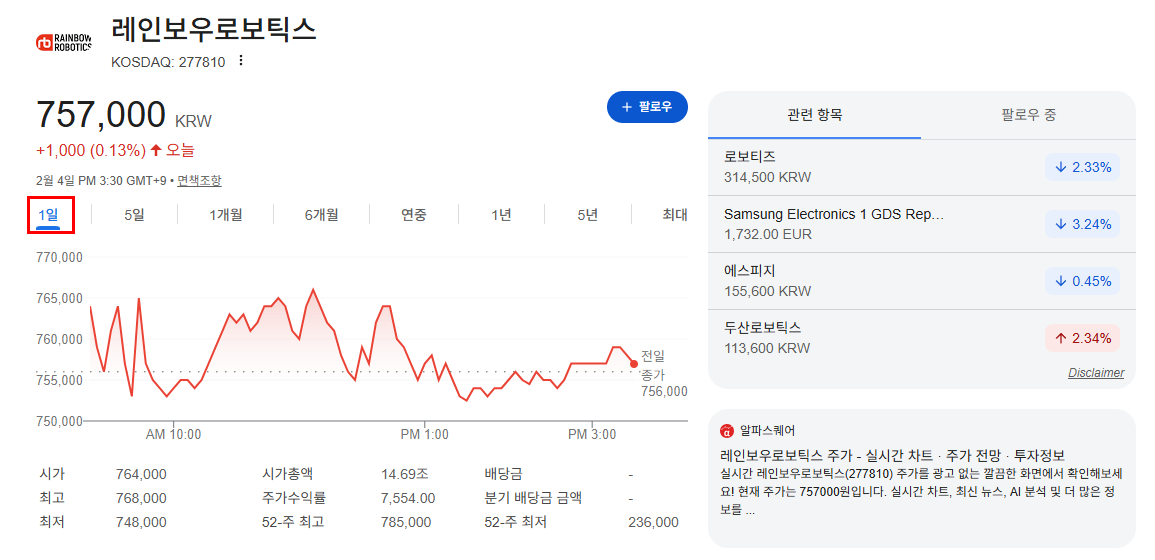Click the 757,000 current price value
This screenshot has height=560, width=1155.
coord(102,115)
